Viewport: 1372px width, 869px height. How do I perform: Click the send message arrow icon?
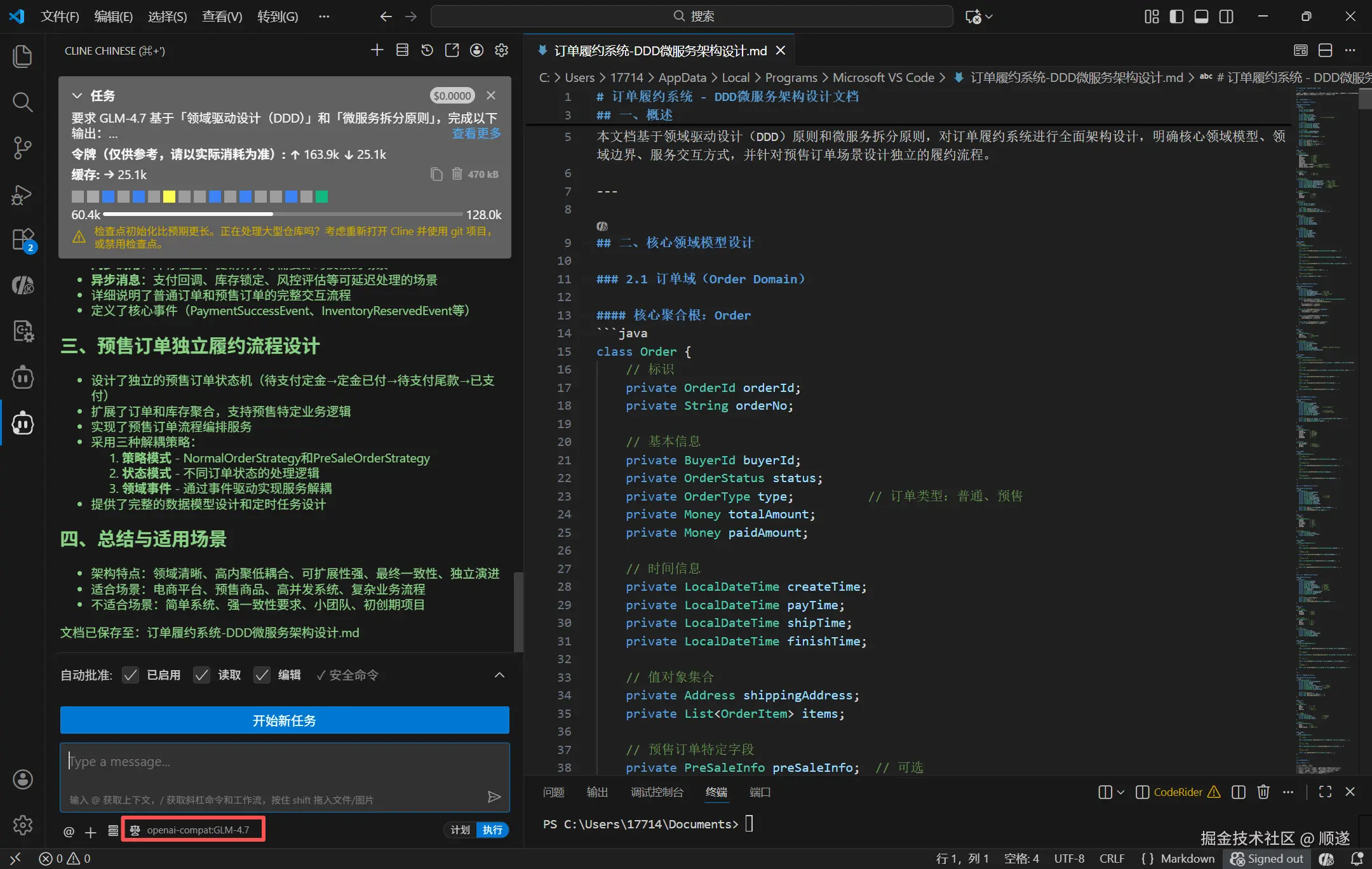(x=494, y=797)
